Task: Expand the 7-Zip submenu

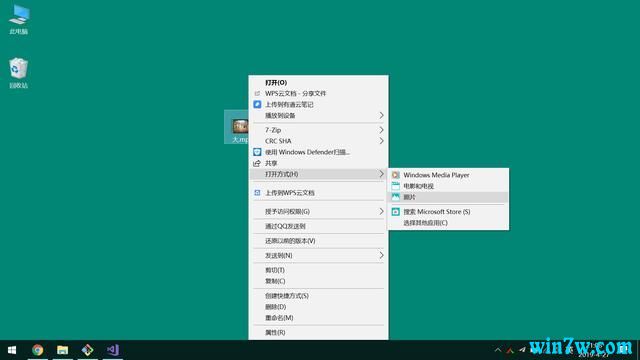Action: point(318,130)
